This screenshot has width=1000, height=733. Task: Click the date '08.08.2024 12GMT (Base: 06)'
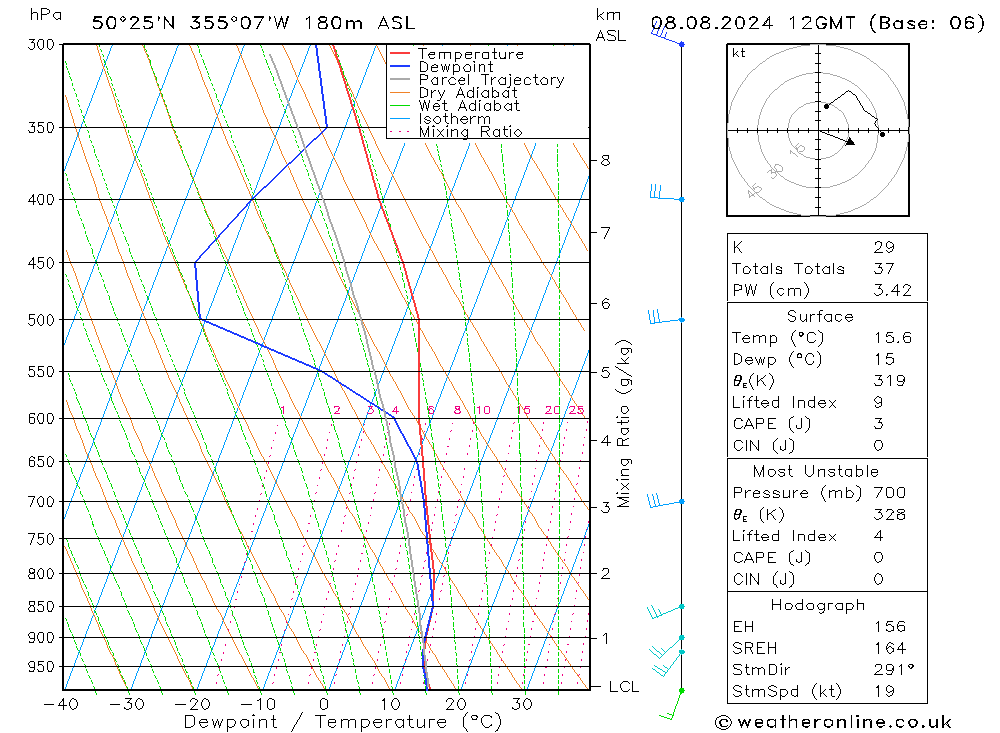(x=818, y=23)
